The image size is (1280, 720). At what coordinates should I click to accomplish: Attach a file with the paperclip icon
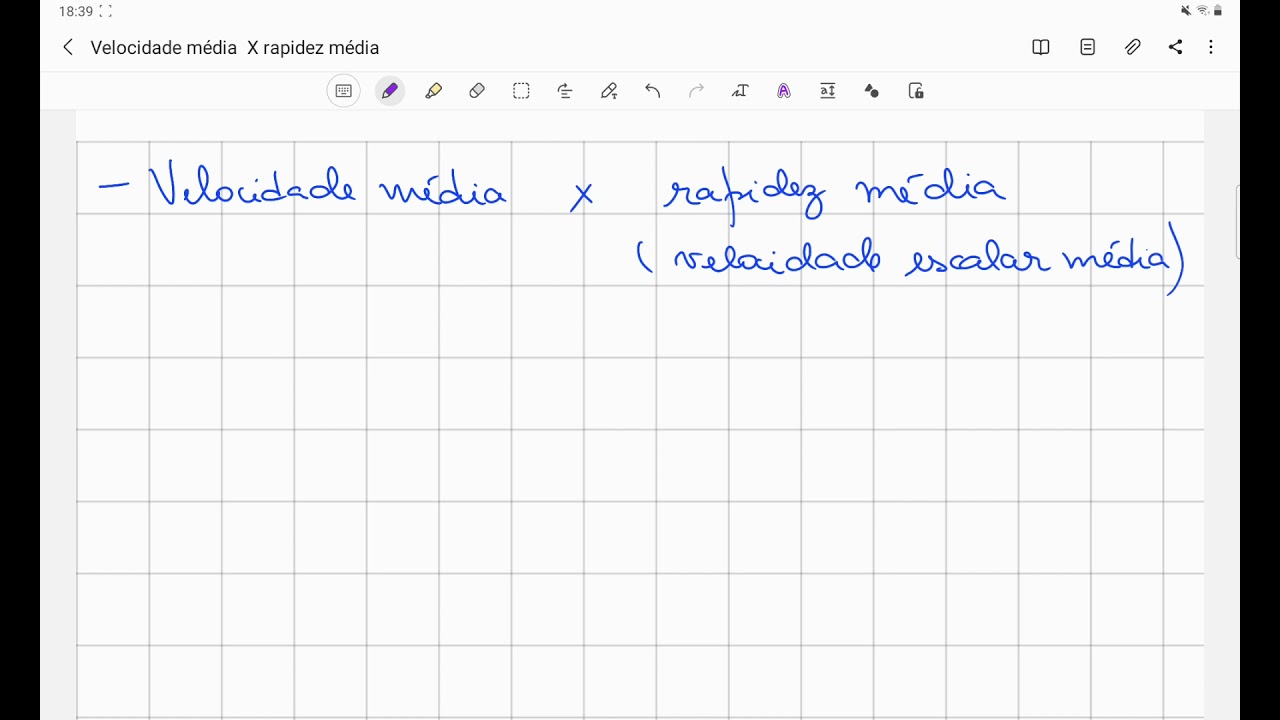[1132, 47]
